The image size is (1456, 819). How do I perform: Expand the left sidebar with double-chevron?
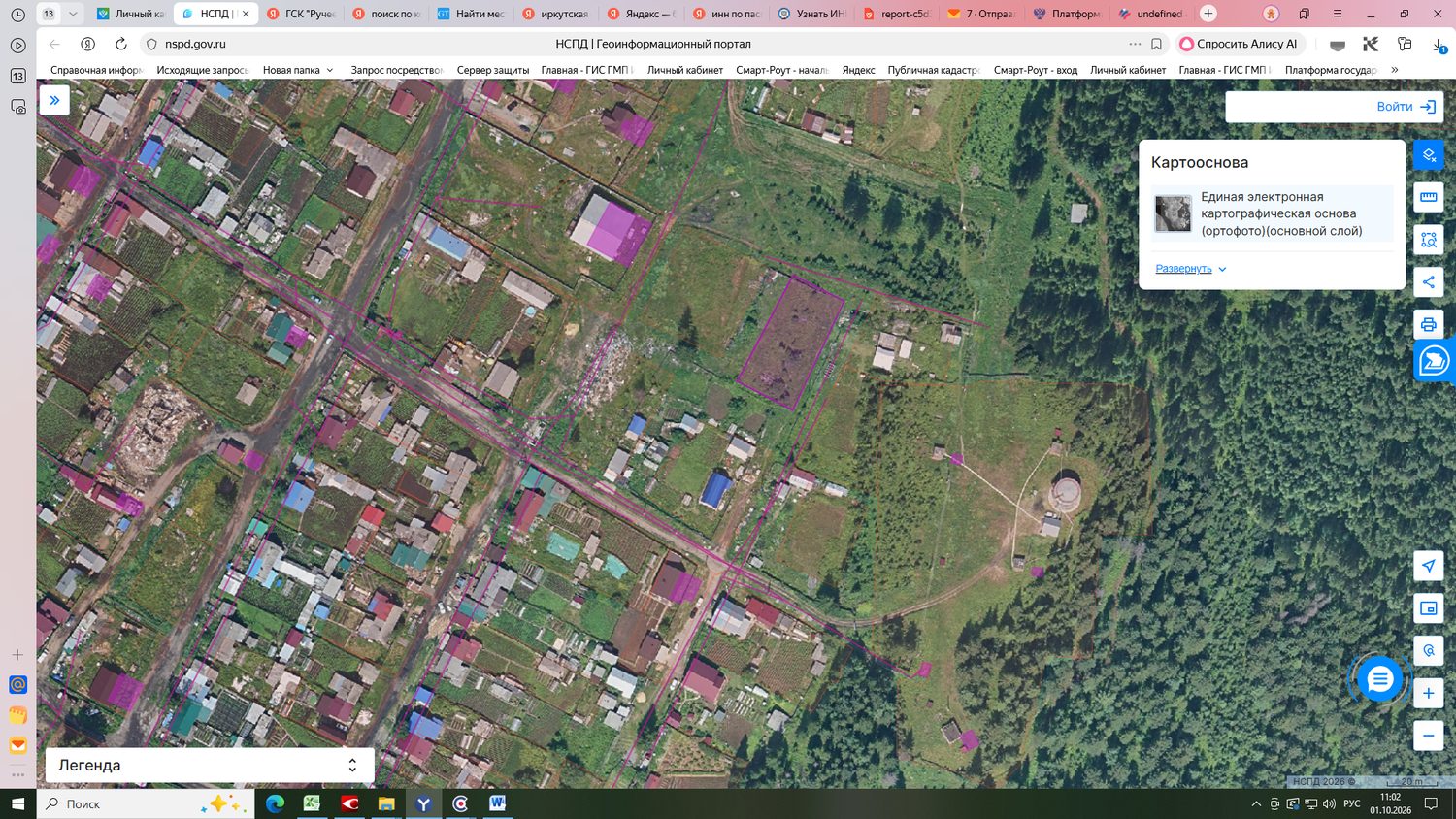[54, 100]
